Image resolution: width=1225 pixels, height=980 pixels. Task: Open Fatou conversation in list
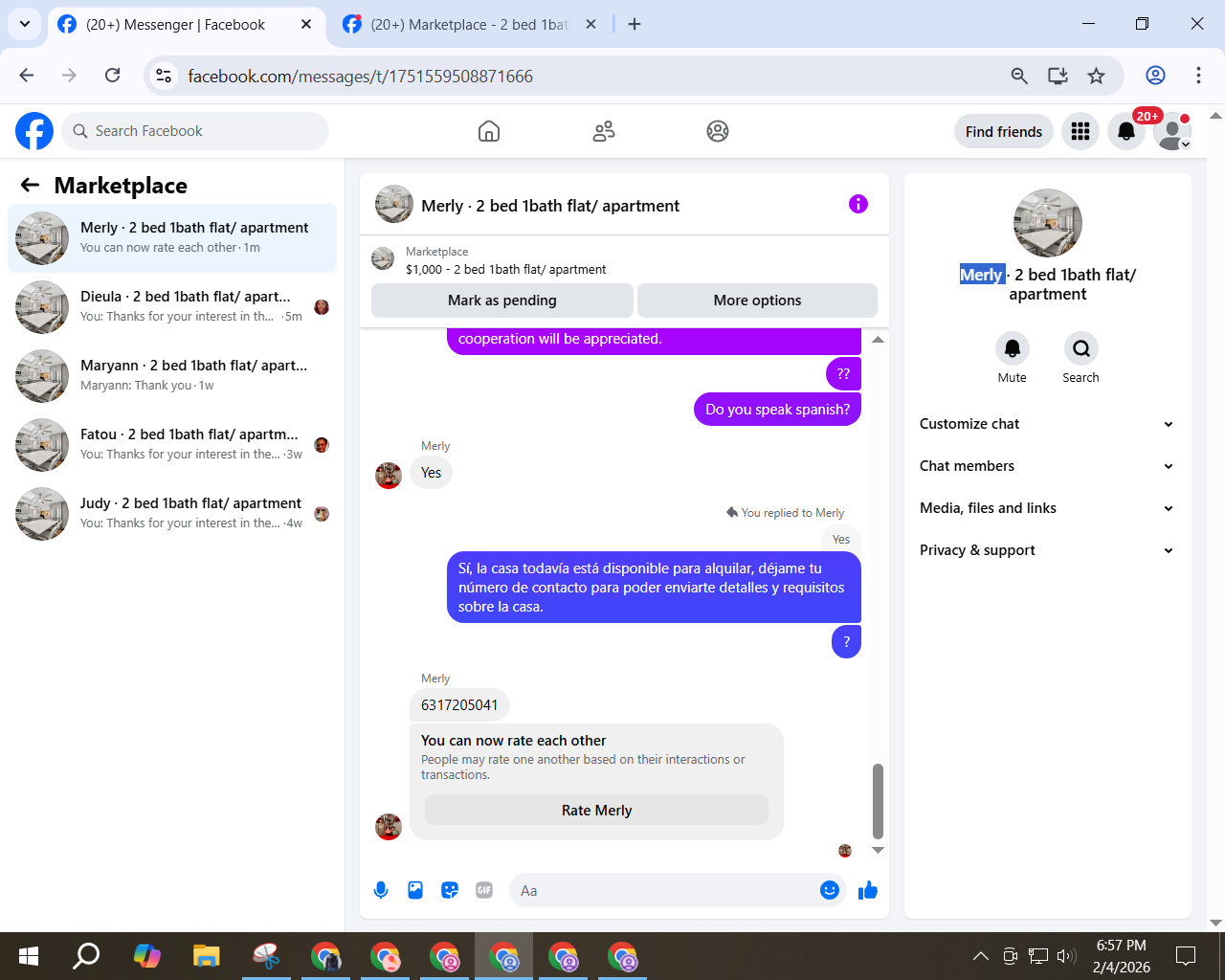[172, 444]
